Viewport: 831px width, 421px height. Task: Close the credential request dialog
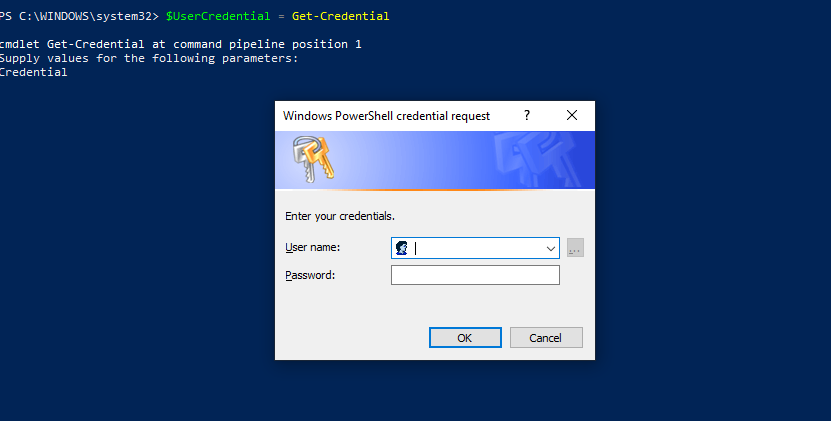[x=572, y=116]
